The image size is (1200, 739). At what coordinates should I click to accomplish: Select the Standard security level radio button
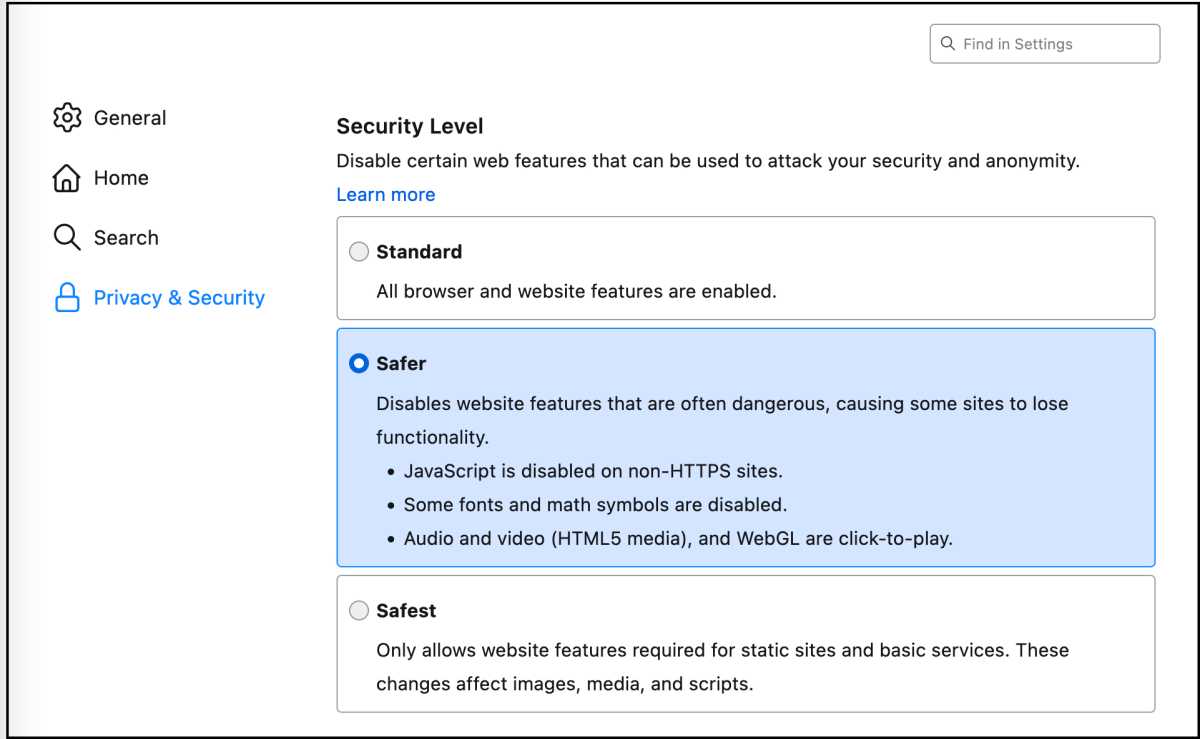pyautogui.click(x=359, y=252)
